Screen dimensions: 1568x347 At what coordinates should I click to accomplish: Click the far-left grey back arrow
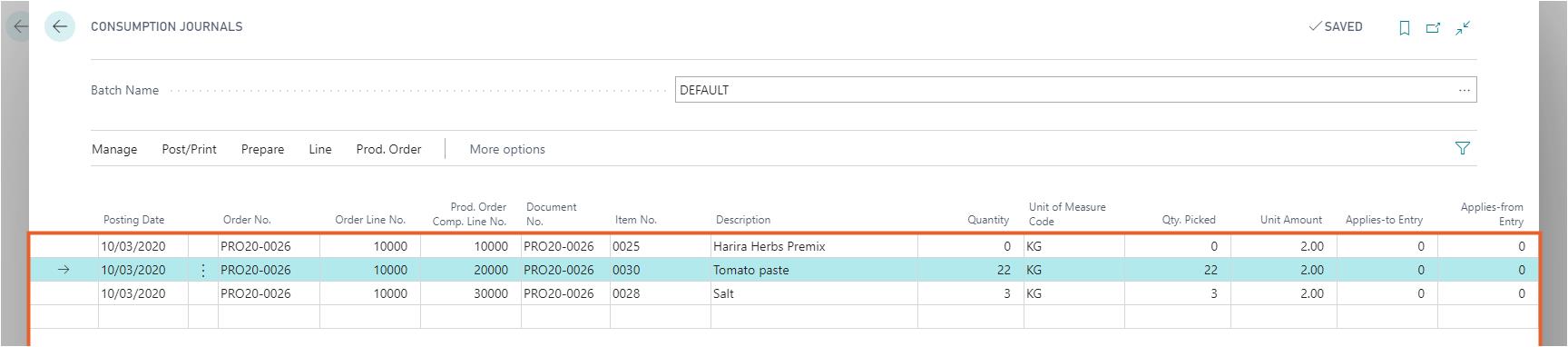pyautogui.click(x=20, y=26)
